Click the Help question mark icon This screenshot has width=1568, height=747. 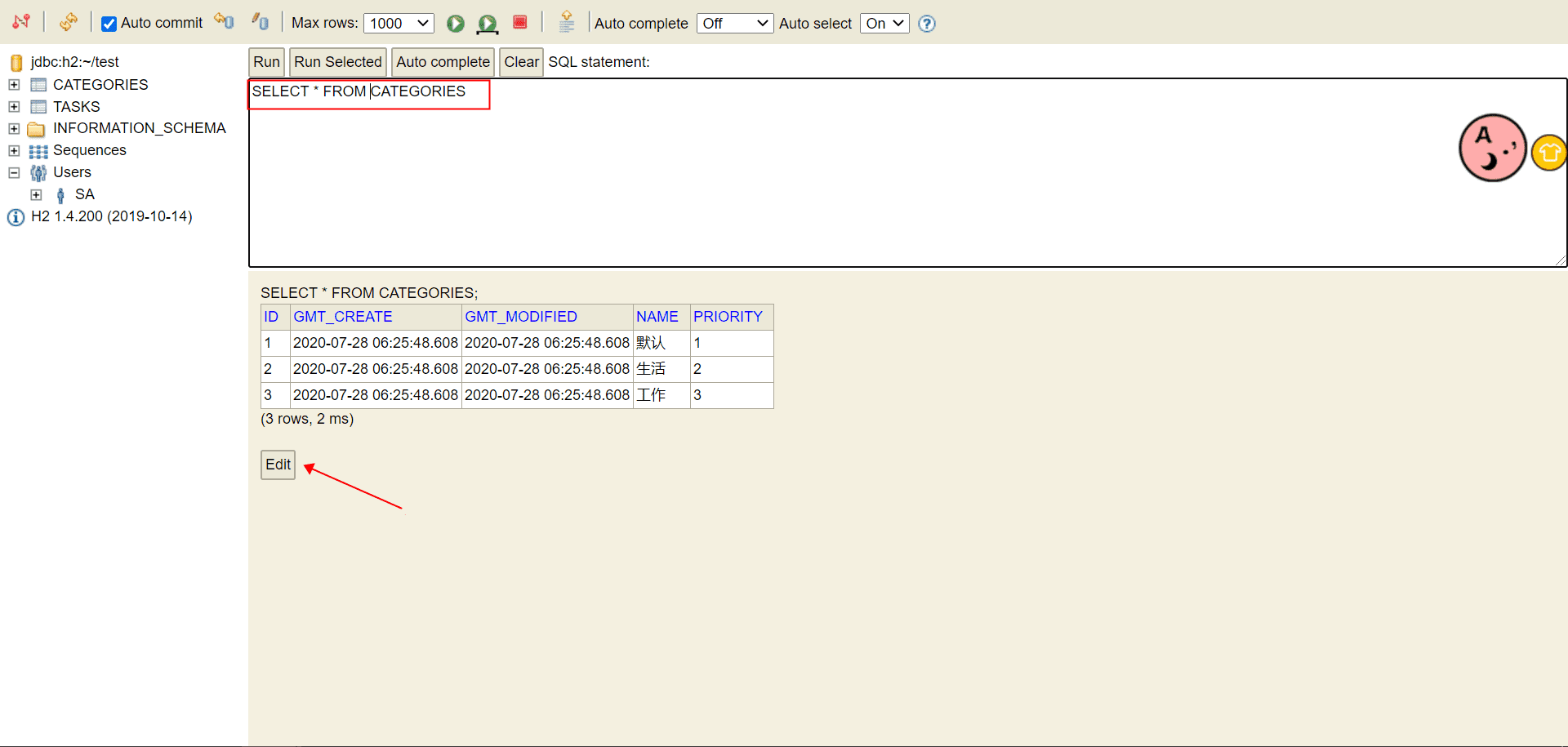pos(927,24)
